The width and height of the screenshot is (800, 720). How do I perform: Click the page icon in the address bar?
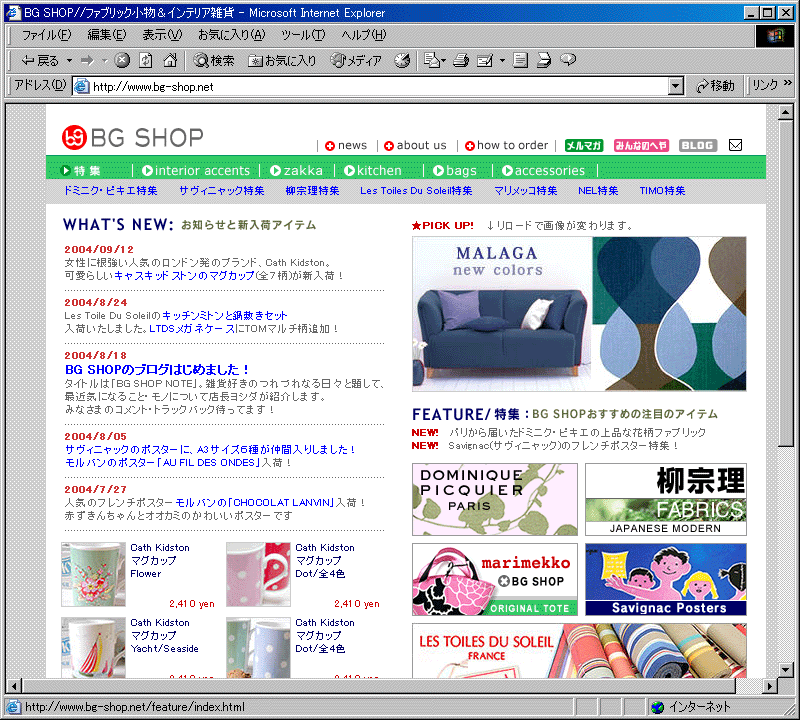click(81, 86)
